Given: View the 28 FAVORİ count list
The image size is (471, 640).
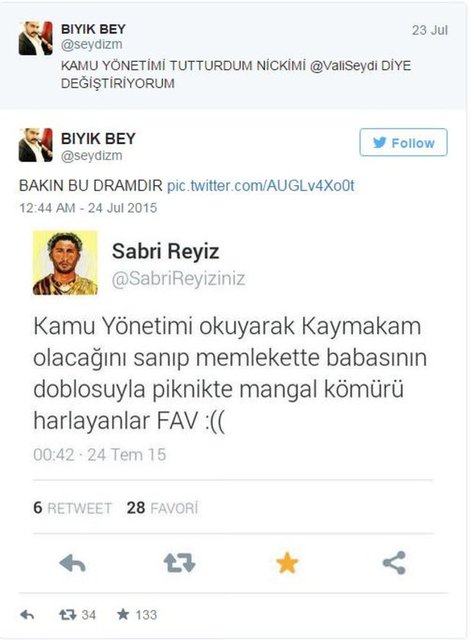Looking at the screenshot, I should click(x=162, y=508).
